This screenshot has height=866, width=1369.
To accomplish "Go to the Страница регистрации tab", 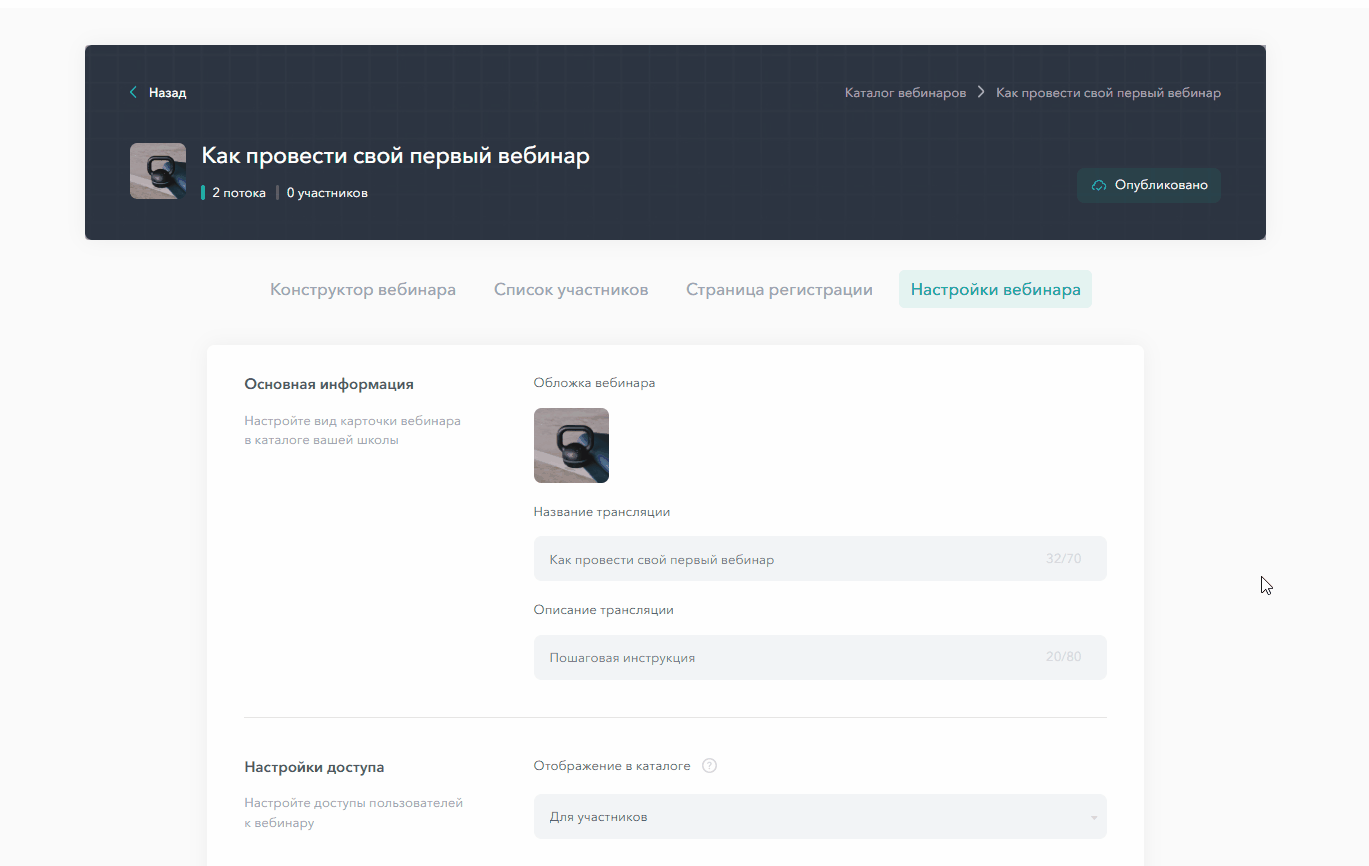I will [779, 290].
